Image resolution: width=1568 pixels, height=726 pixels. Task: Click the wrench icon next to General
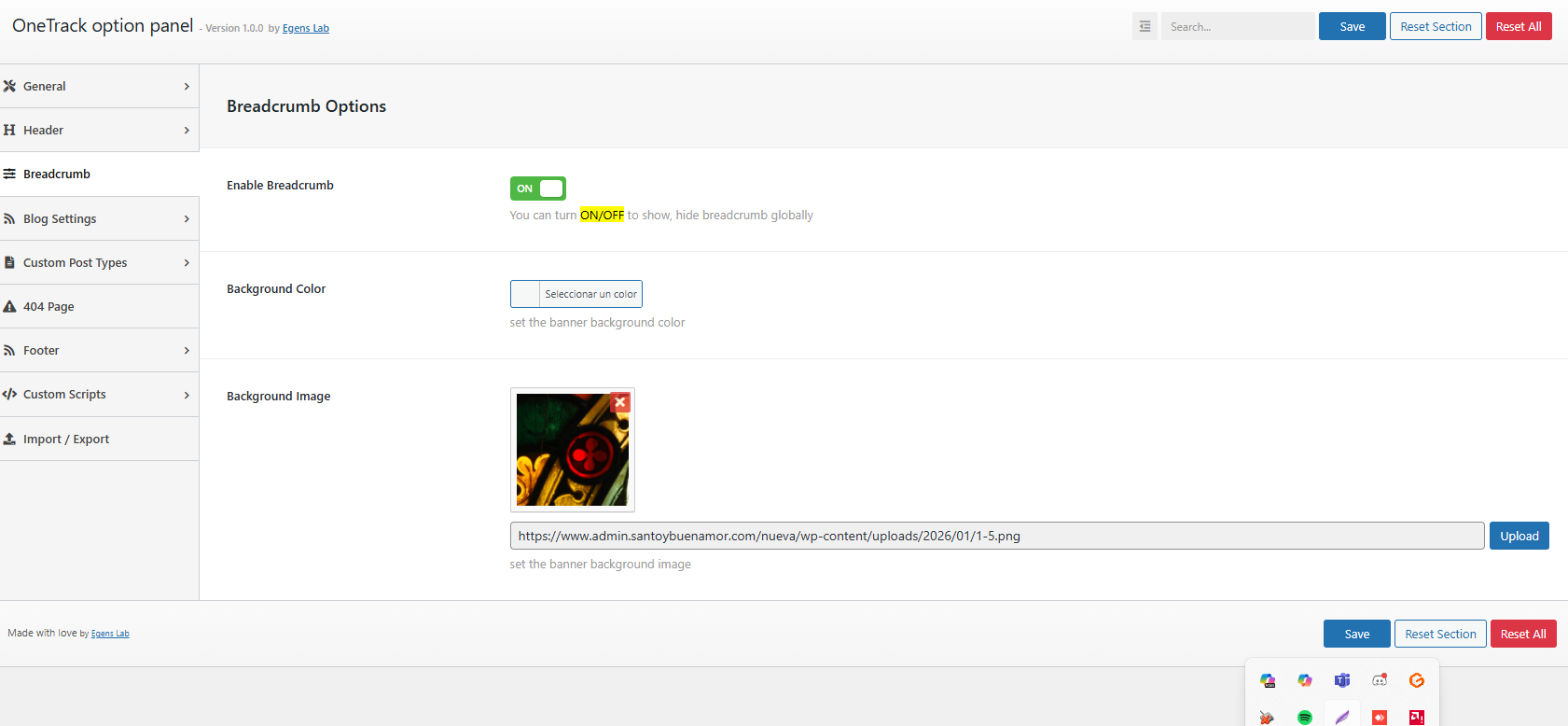point(10,86)
